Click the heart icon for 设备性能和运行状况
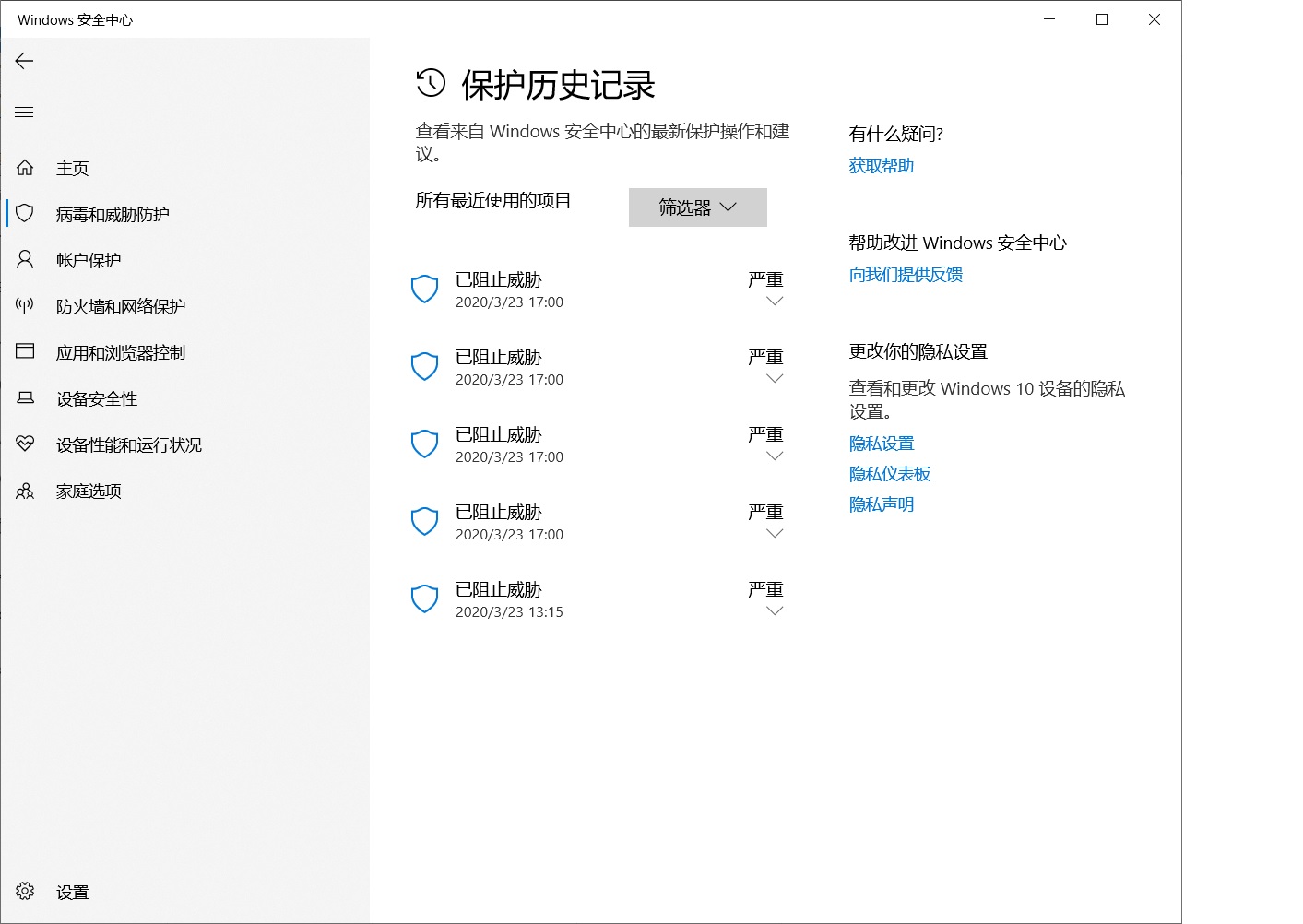 pyautogui.click(x=25, y=444)
